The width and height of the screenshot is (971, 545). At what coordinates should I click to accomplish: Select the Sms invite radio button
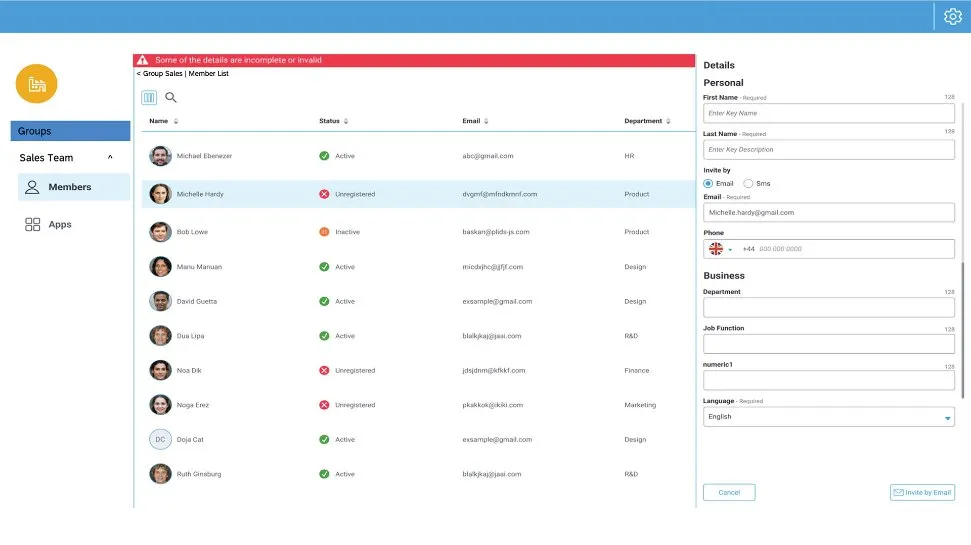pyautogui.click(x=748, y=184)
